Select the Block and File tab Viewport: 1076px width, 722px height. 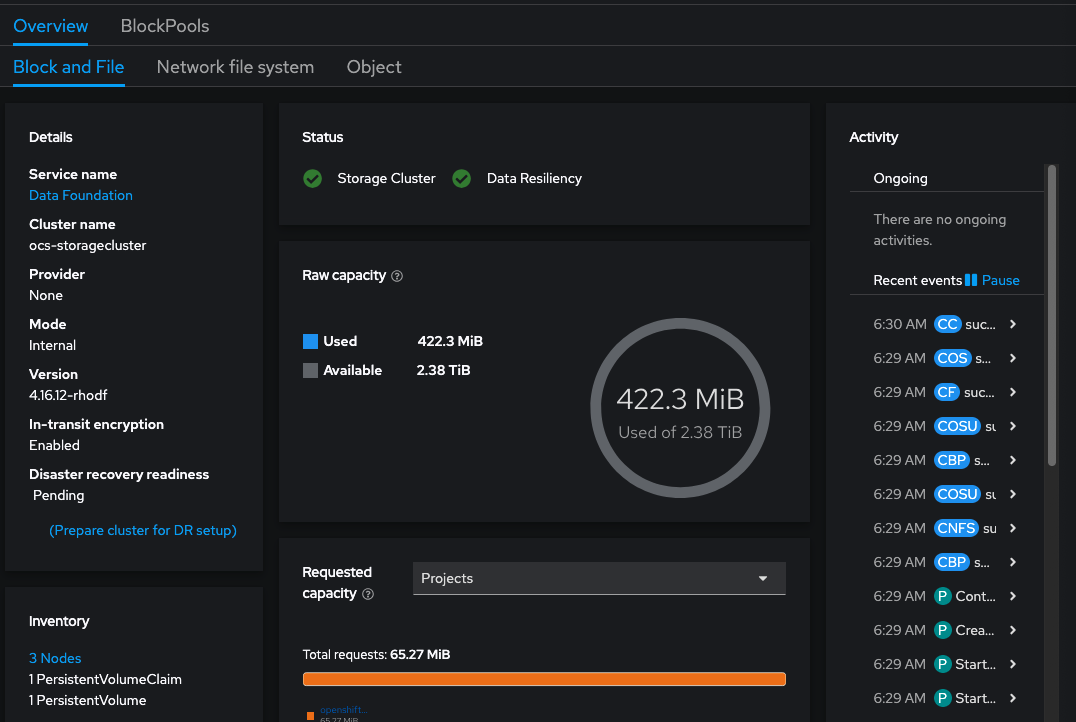pyautogui.click(x=69, y=67)
